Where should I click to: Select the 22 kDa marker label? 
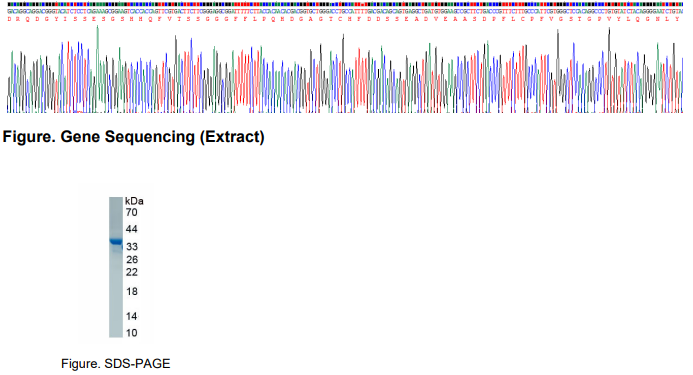tap(132, 272)
